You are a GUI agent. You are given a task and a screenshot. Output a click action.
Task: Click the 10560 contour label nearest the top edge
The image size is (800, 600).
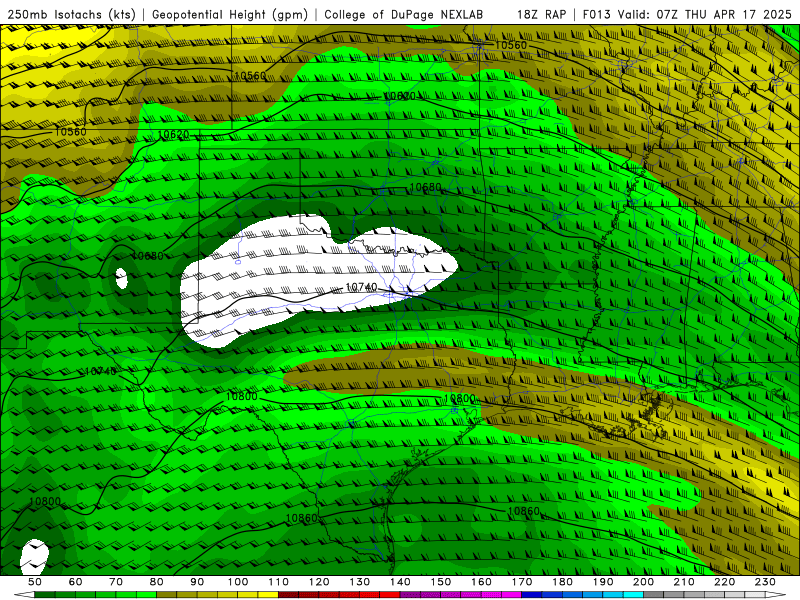coord(511,45)
